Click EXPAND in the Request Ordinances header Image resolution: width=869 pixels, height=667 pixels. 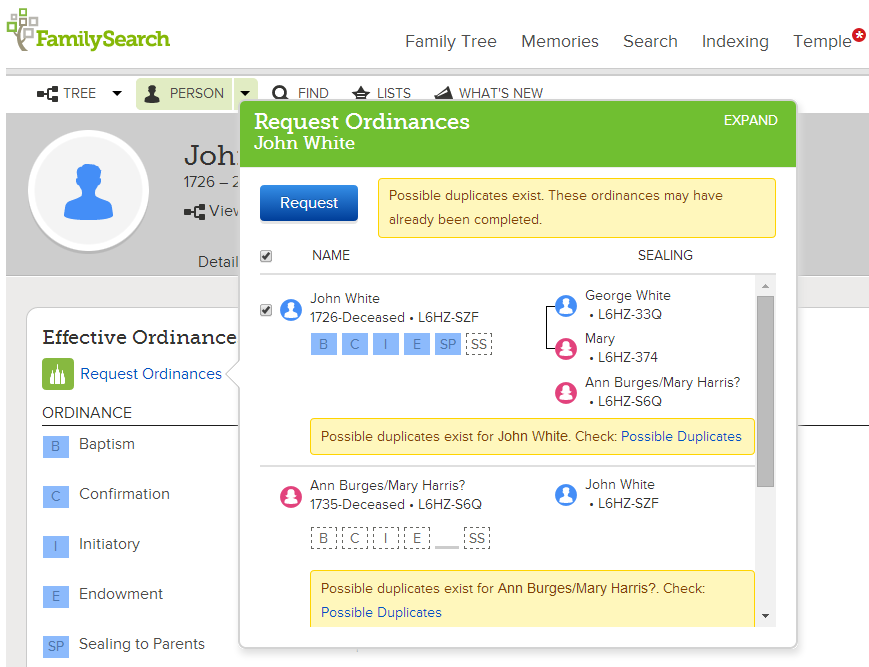pyautogui.click(x=750, y=121)
